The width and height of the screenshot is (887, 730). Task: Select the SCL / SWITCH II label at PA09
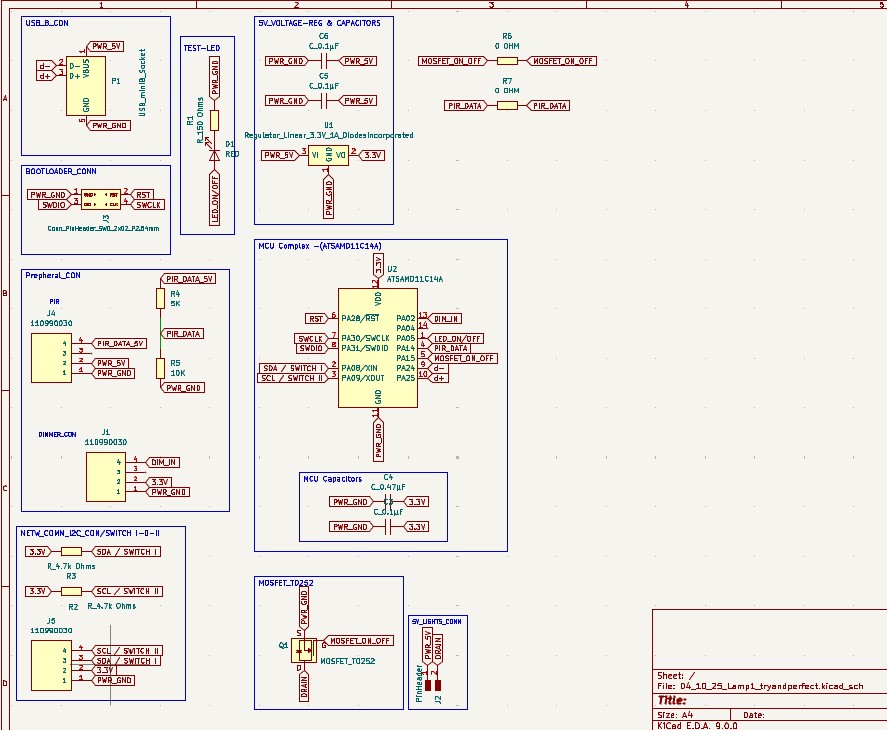click(293, 378)
